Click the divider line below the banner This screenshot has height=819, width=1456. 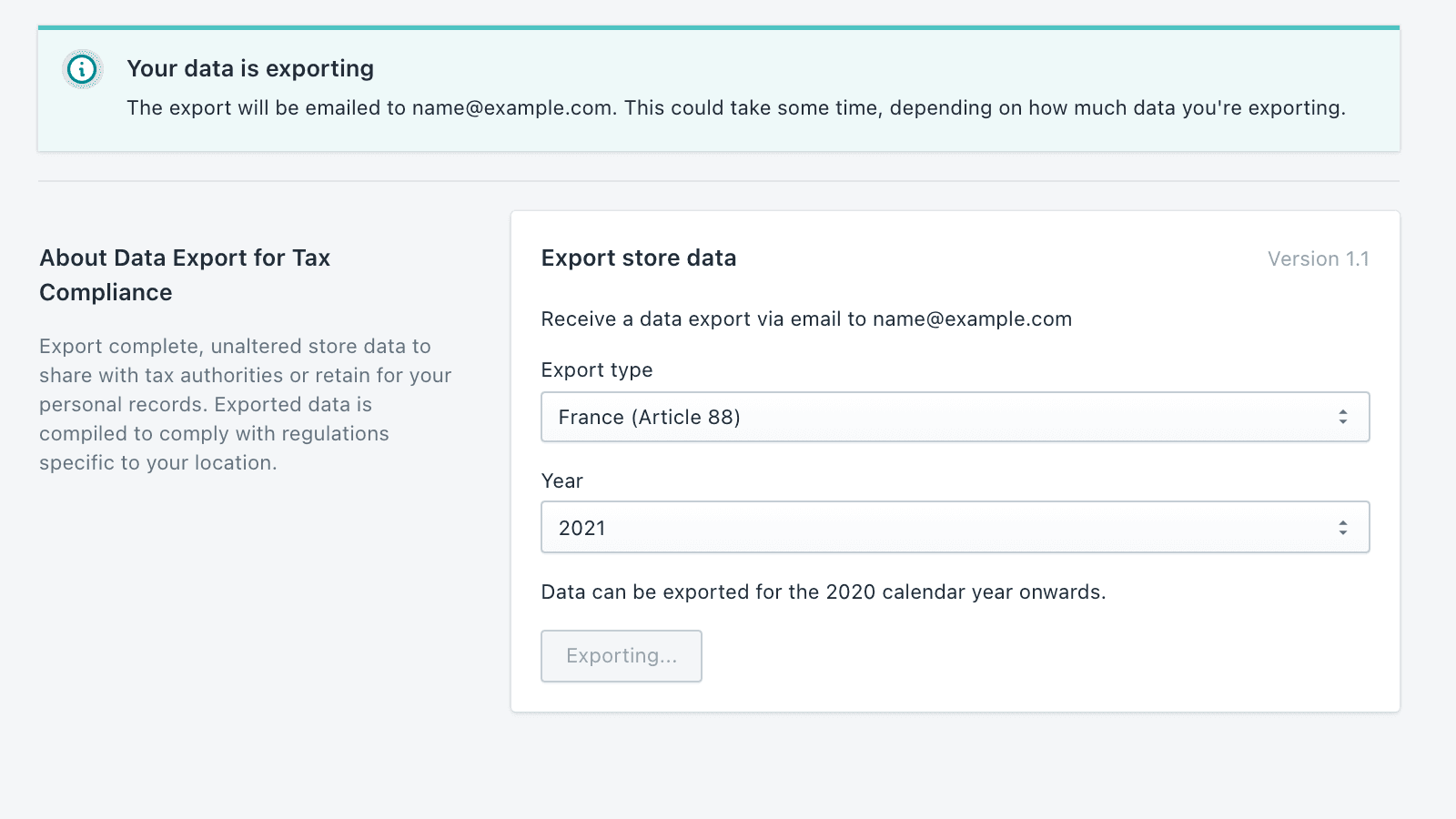(719, 181)
